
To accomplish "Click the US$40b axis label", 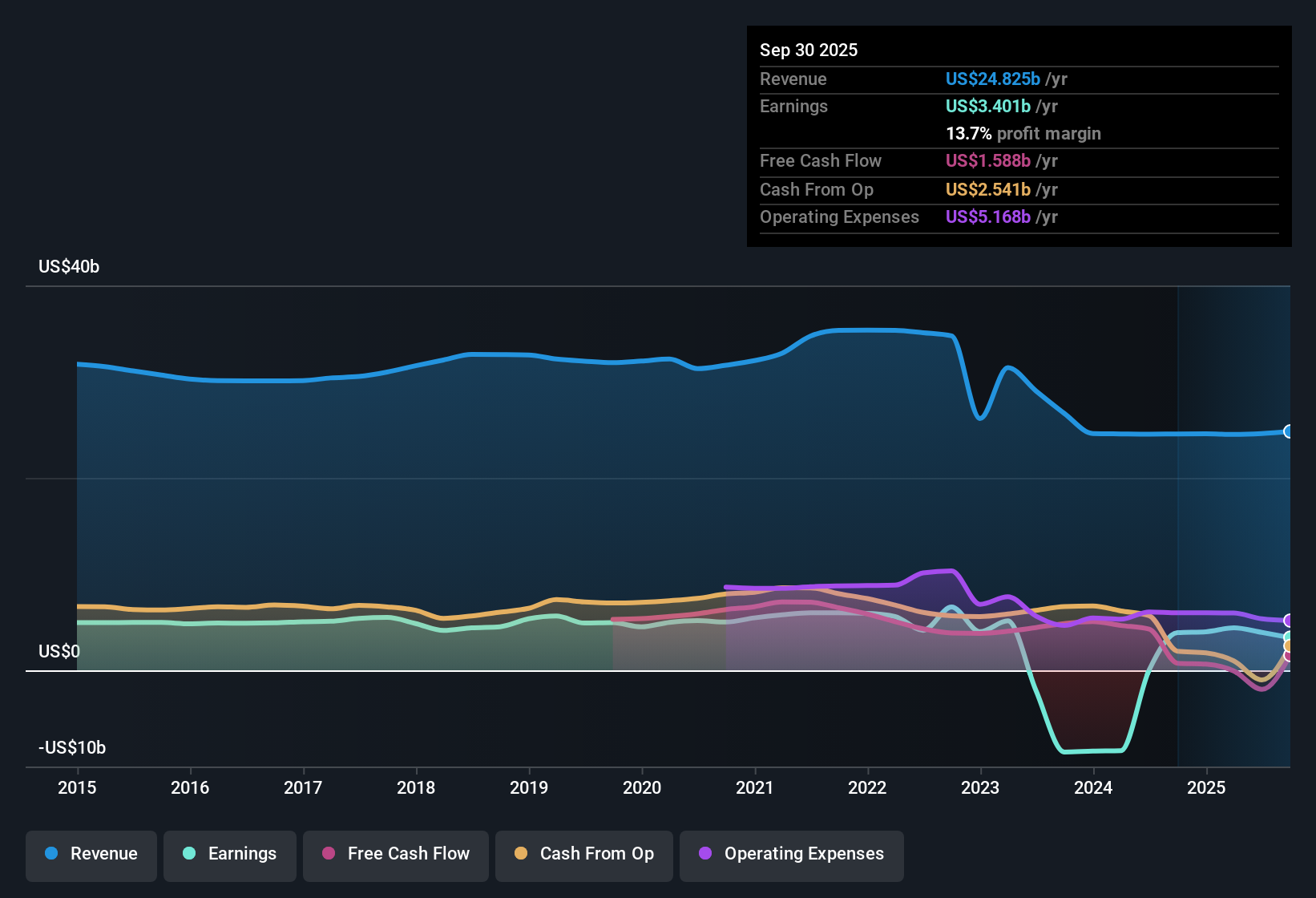I will [69, 266].
